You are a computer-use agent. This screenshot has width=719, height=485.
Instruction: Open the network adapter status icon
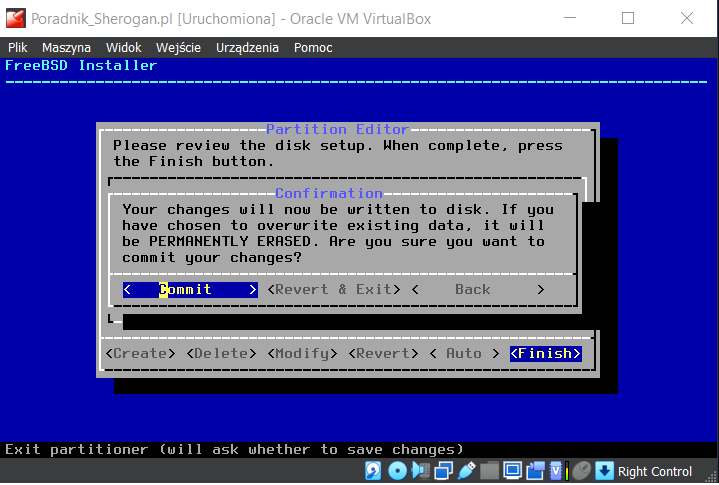(x=443, y=471)
